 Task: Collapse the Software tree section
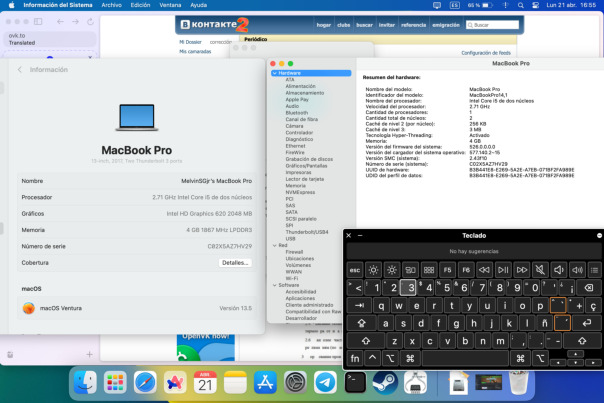(272, 285)
